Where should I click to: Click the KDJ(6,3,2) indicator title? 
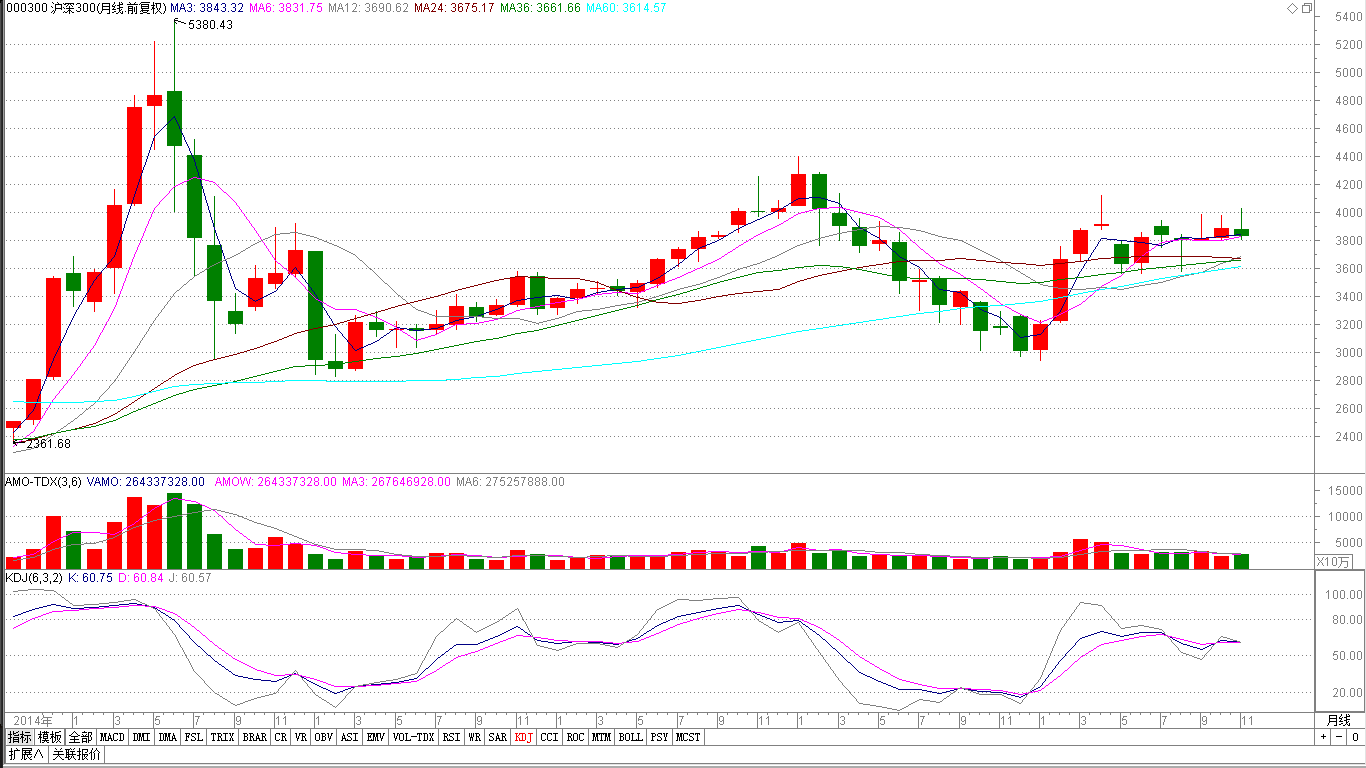point(35,578)
